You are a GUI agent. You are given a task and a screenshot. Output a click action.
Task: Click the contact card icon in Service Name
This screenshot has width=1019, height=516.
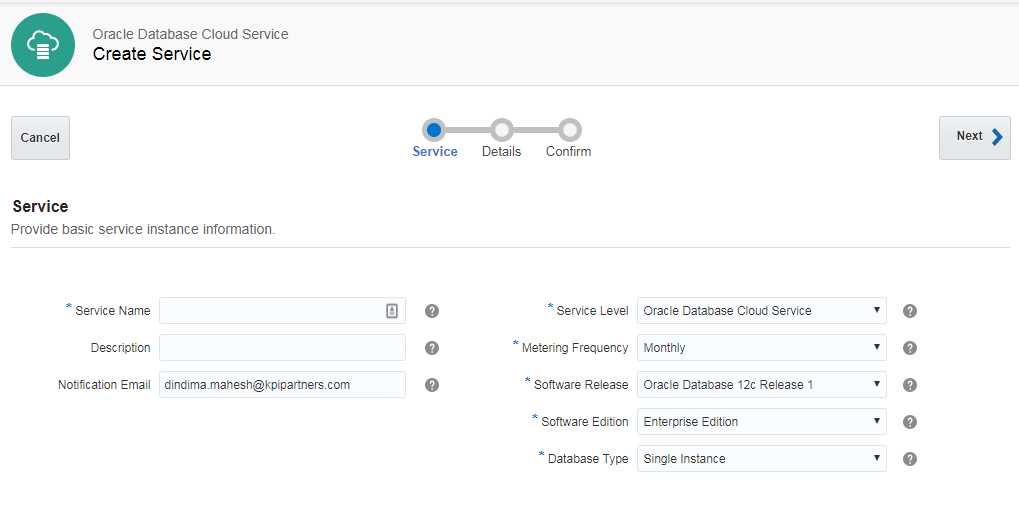(392, 311)
